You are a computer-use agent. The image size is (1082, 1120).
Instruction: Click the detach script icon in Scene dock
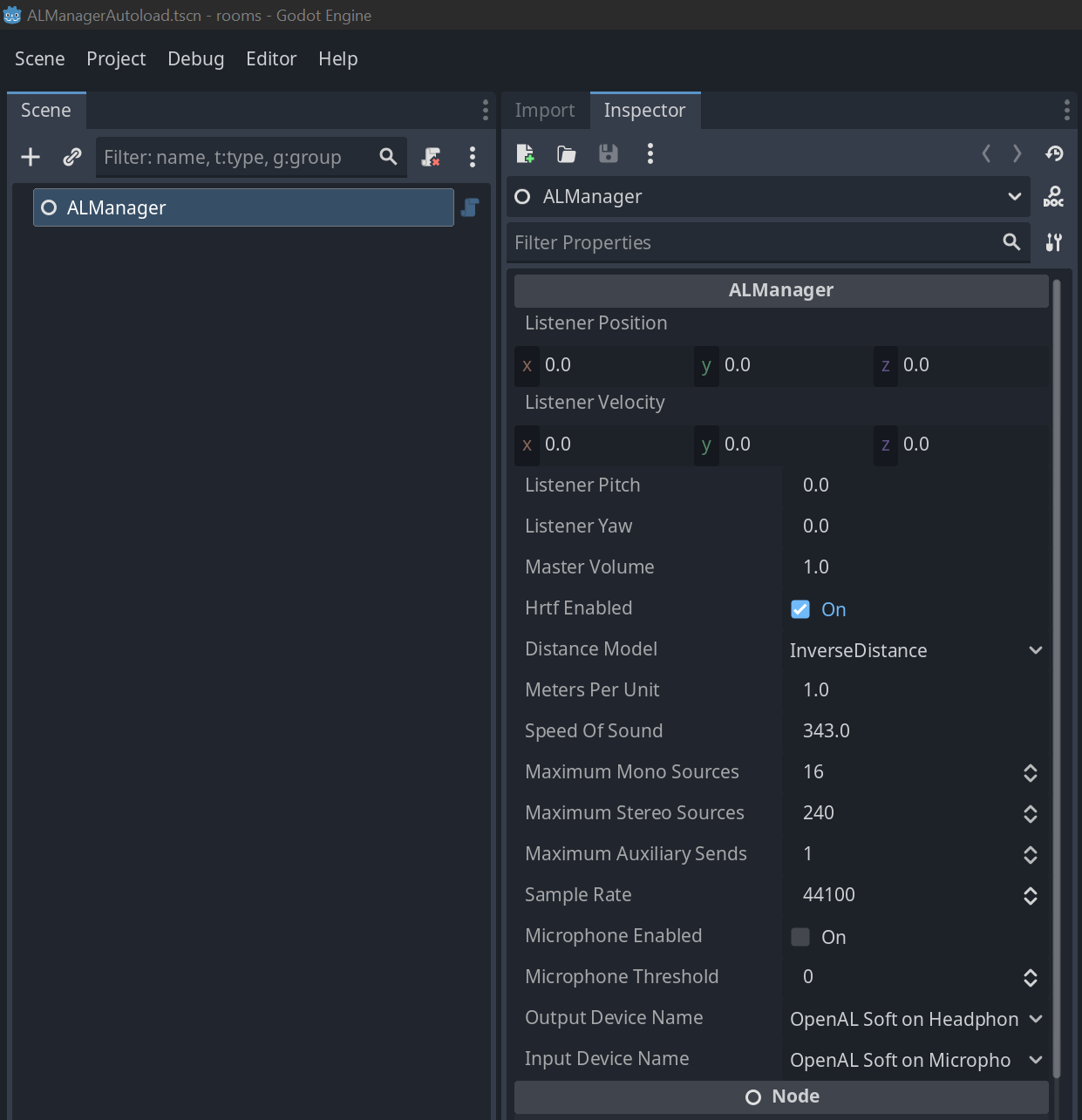click(431, 157)
